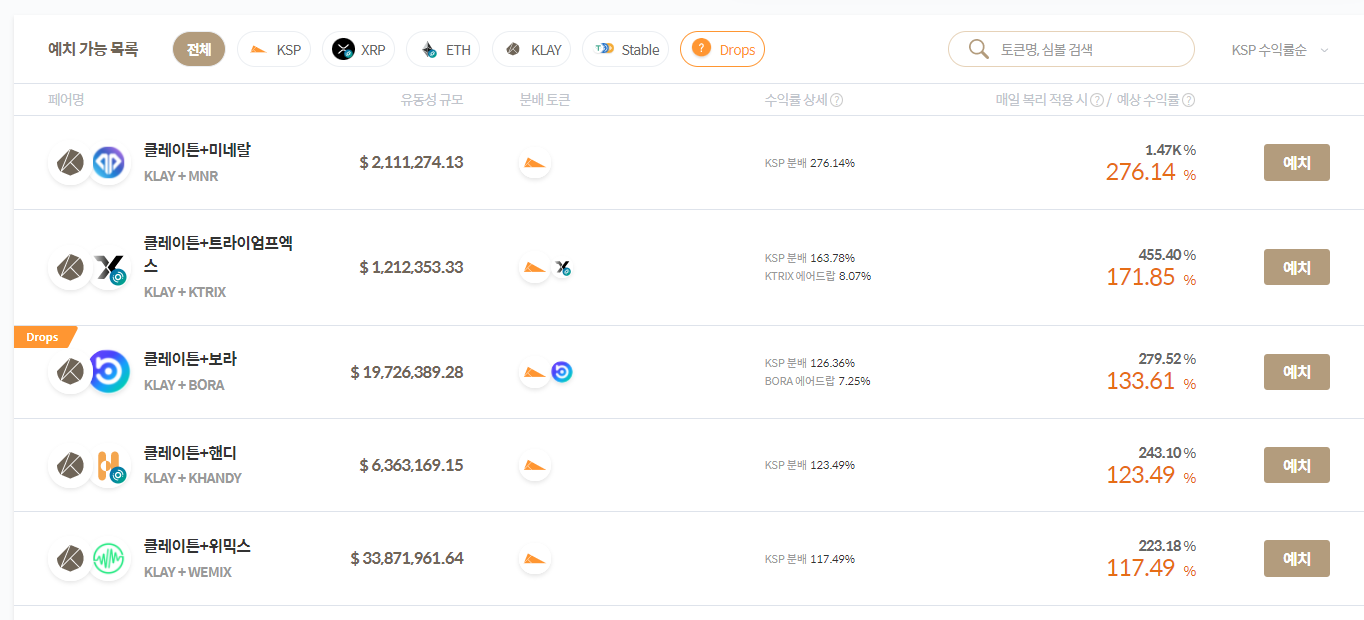Filter pools by KSP
This screenshot has width=1364, height=620.
pyautogui.click(x=274, y=49)
